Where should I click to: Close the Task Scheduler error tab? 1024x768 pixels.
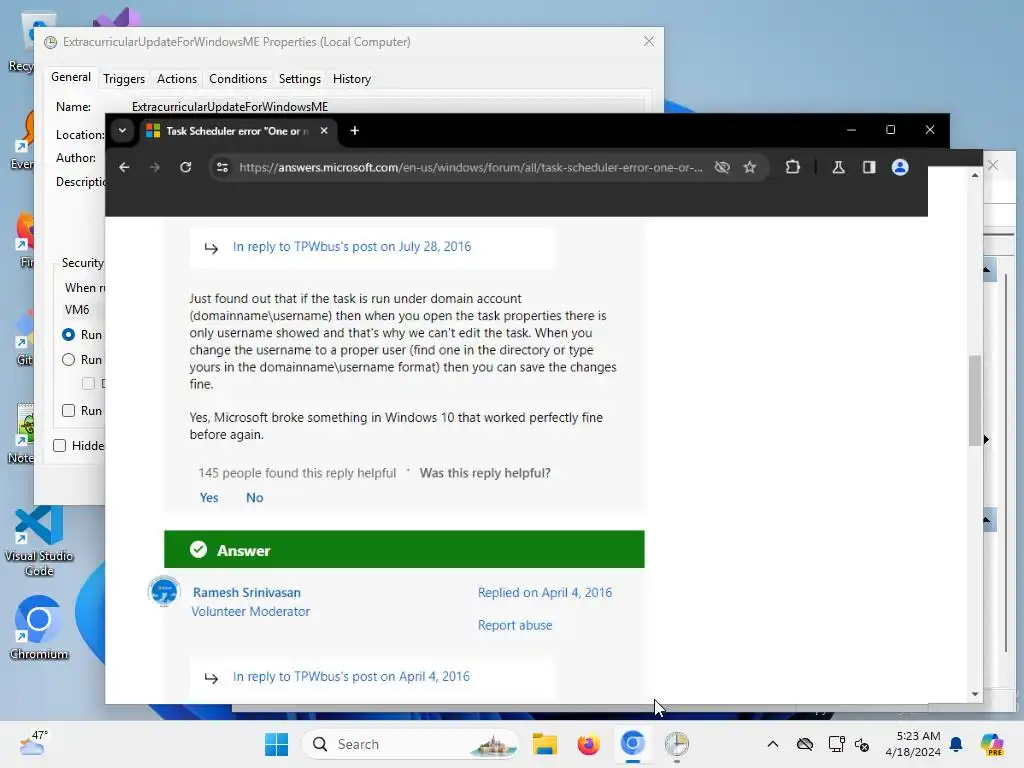click(324, 131)
